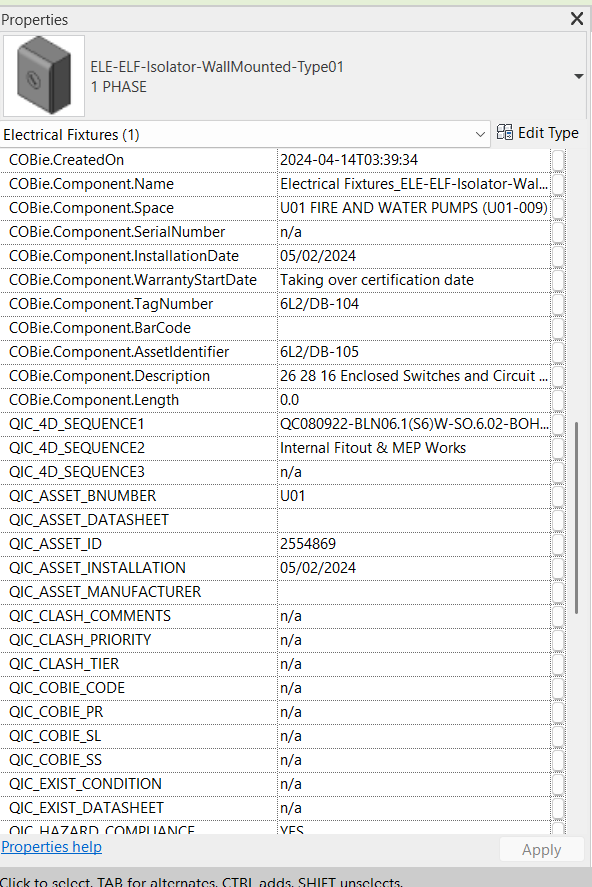Click the small button beside COBie.CreatedOn
This screenshot has width=592, height=887.
tap(558, 160)
